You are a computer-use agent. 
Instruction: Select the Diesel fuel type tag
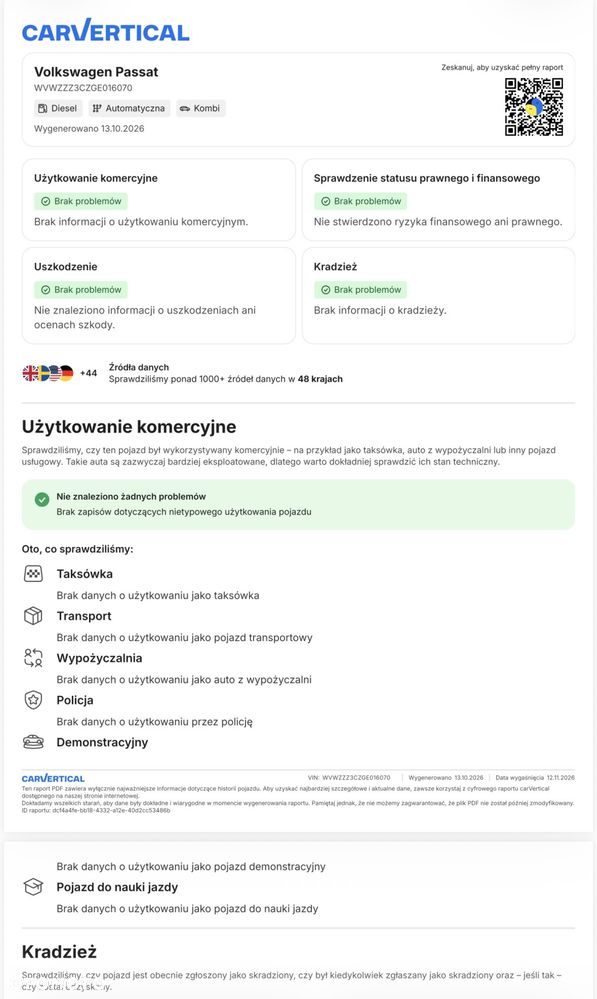pos(58,108)
